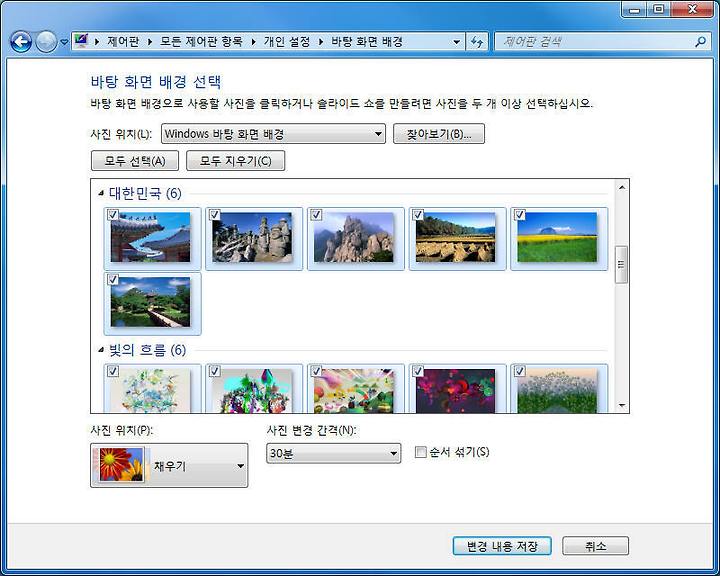Collapse the 대한민국 (6) group
720x576 pixels.
[x=101, y=193]
